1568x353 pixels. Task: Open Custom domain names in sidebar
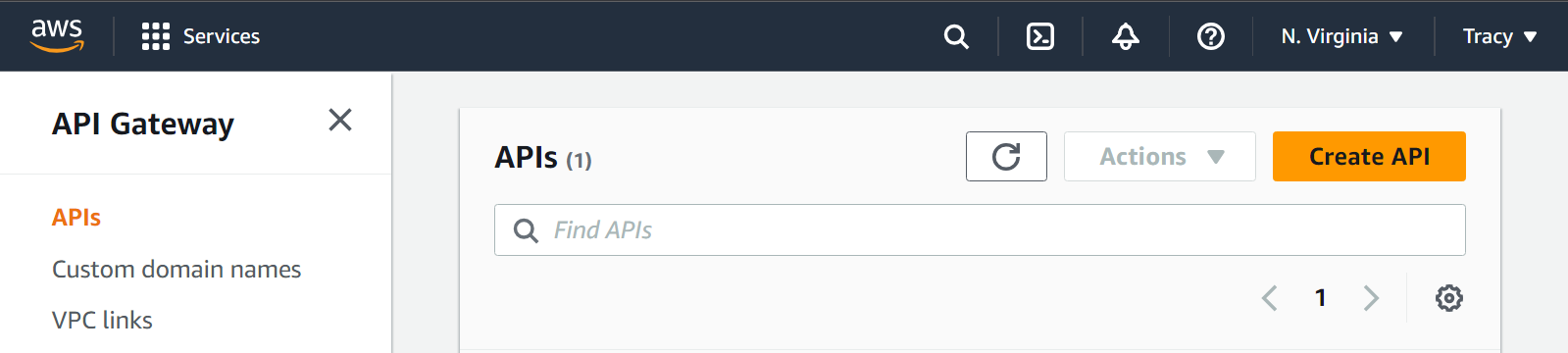[177, 269]
